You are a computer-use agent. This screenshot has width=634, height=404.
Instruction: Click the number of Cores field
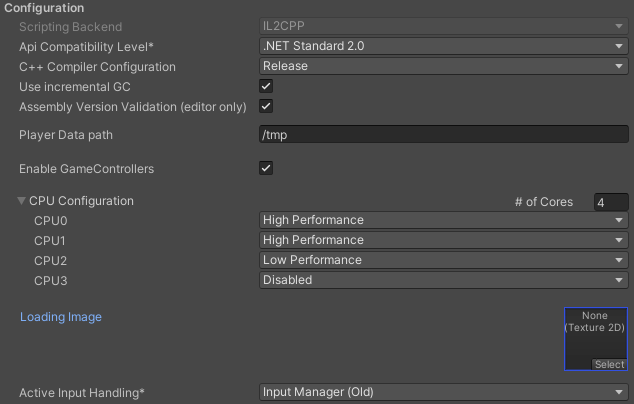coord(611,202)
